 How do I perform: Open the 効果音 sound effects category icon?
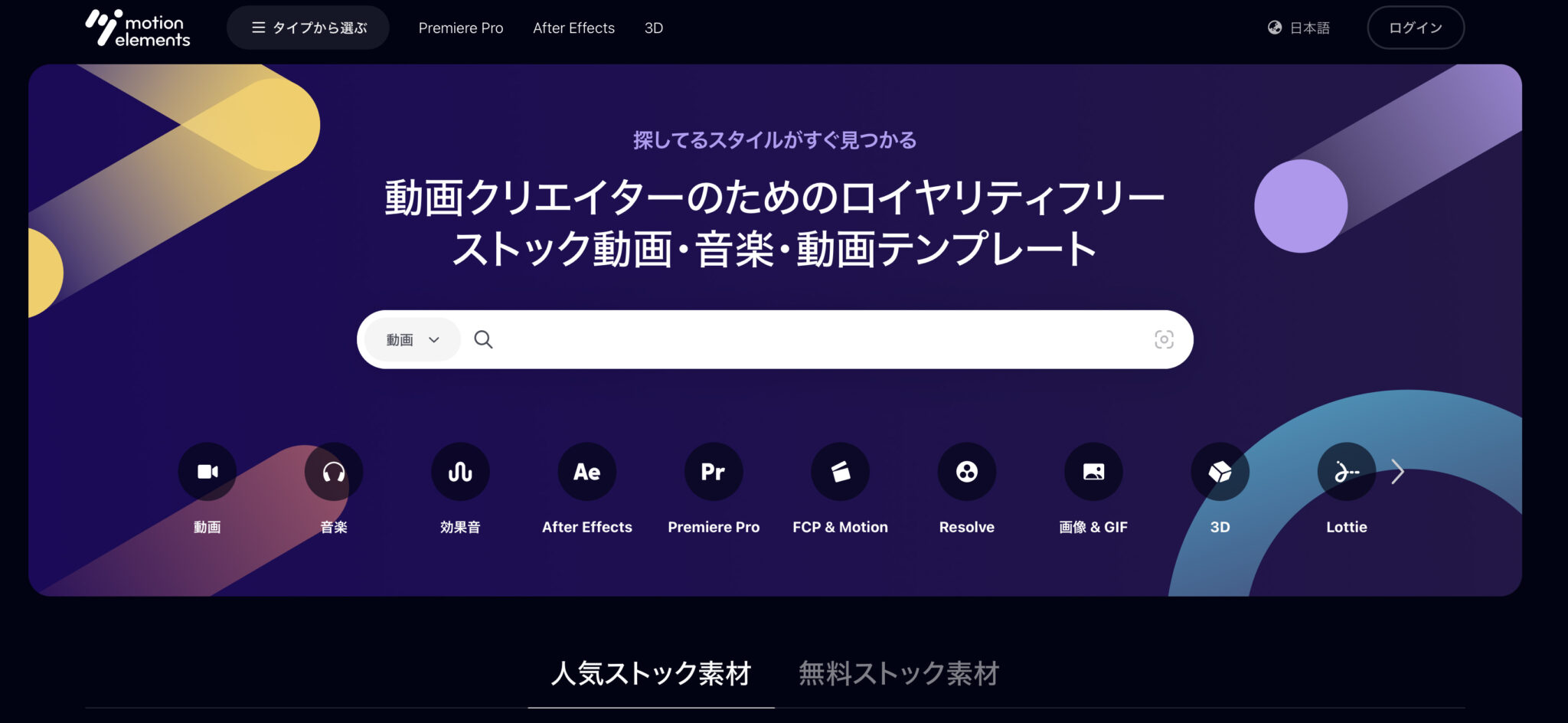[460, 471]
